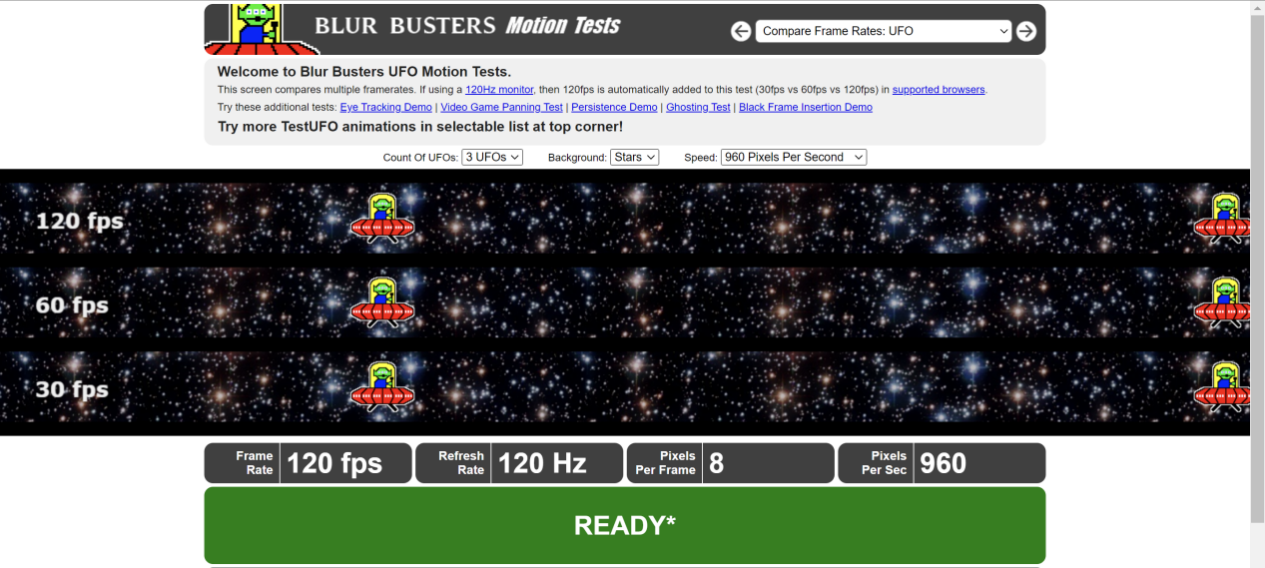Open the Background Stars dropdown
The image size is (1265, 568).
(634, 157)
